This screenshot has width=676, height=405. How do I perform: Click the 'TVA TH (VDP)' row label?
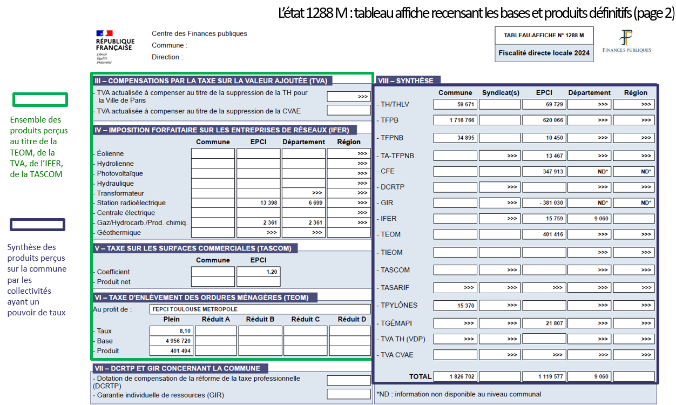[403, 339]
